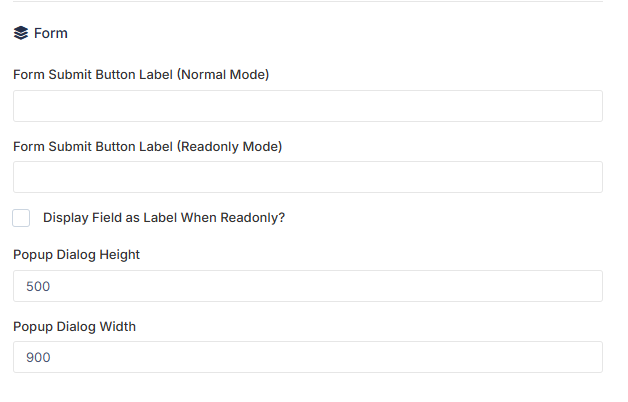Click the 'Display Field as Label When Readonly?' text
The image size is (628, 402).
[x=164, y=217]
